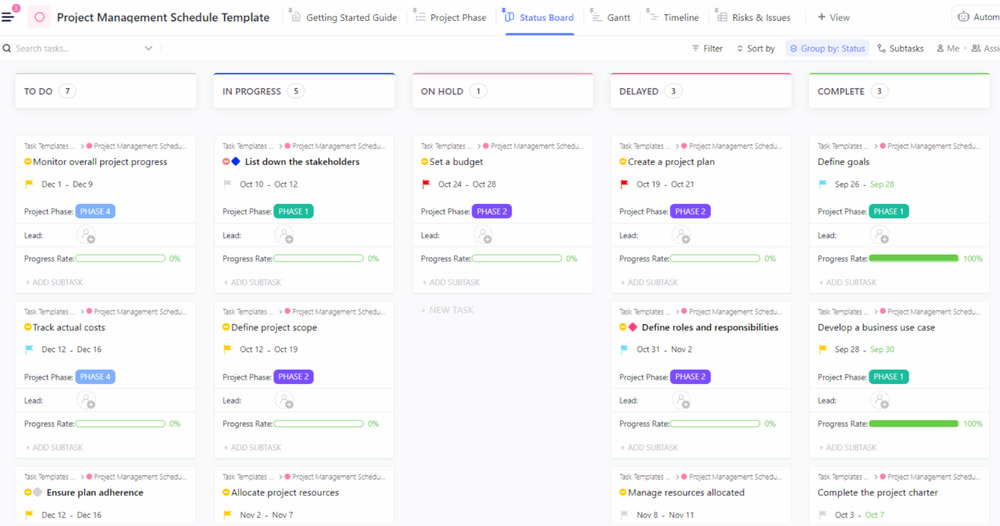1000x526 pixels.
Task: Open the Risks & Issues tab
Action: 753,17
